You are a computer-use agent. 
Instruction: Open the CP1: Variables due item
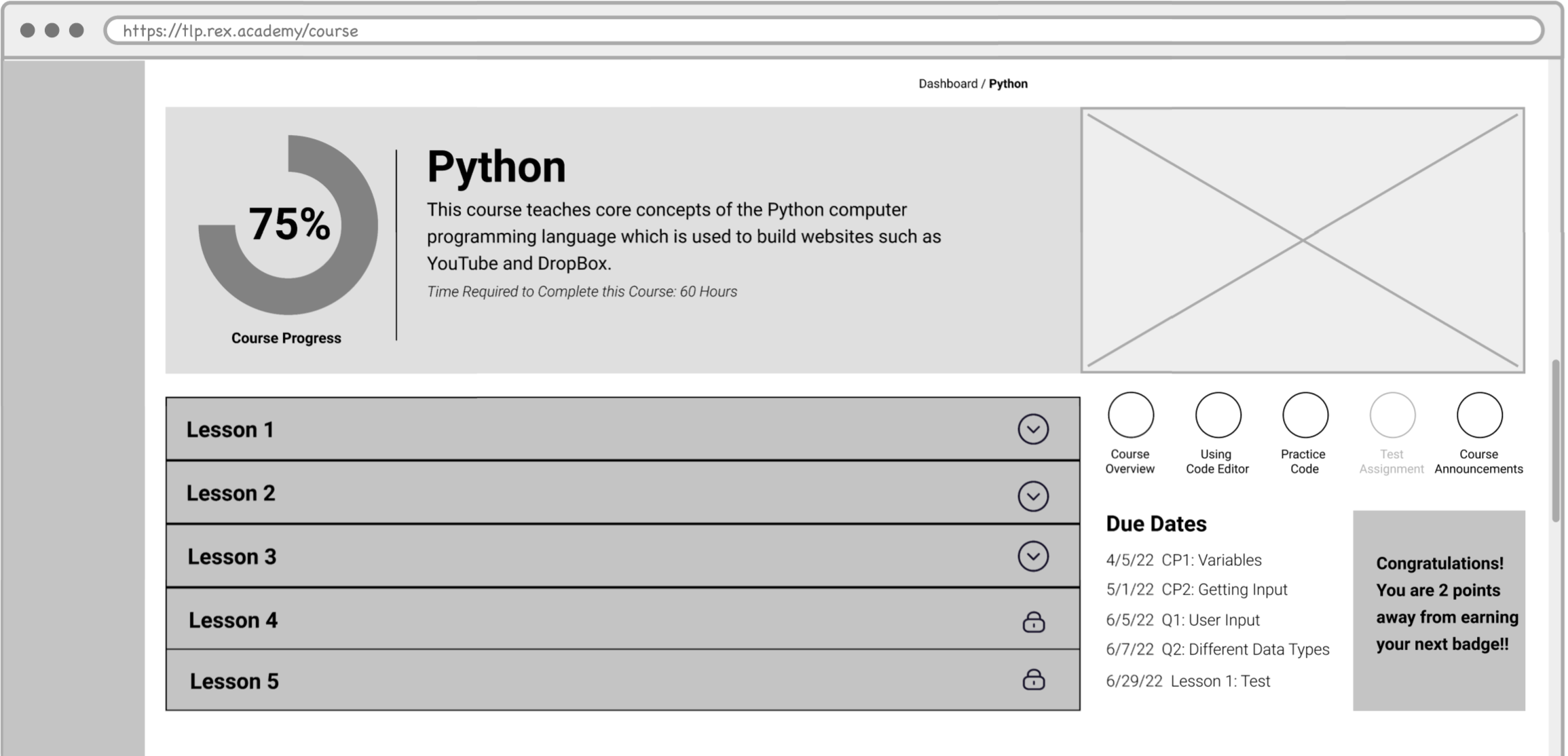coord(1211,560)
